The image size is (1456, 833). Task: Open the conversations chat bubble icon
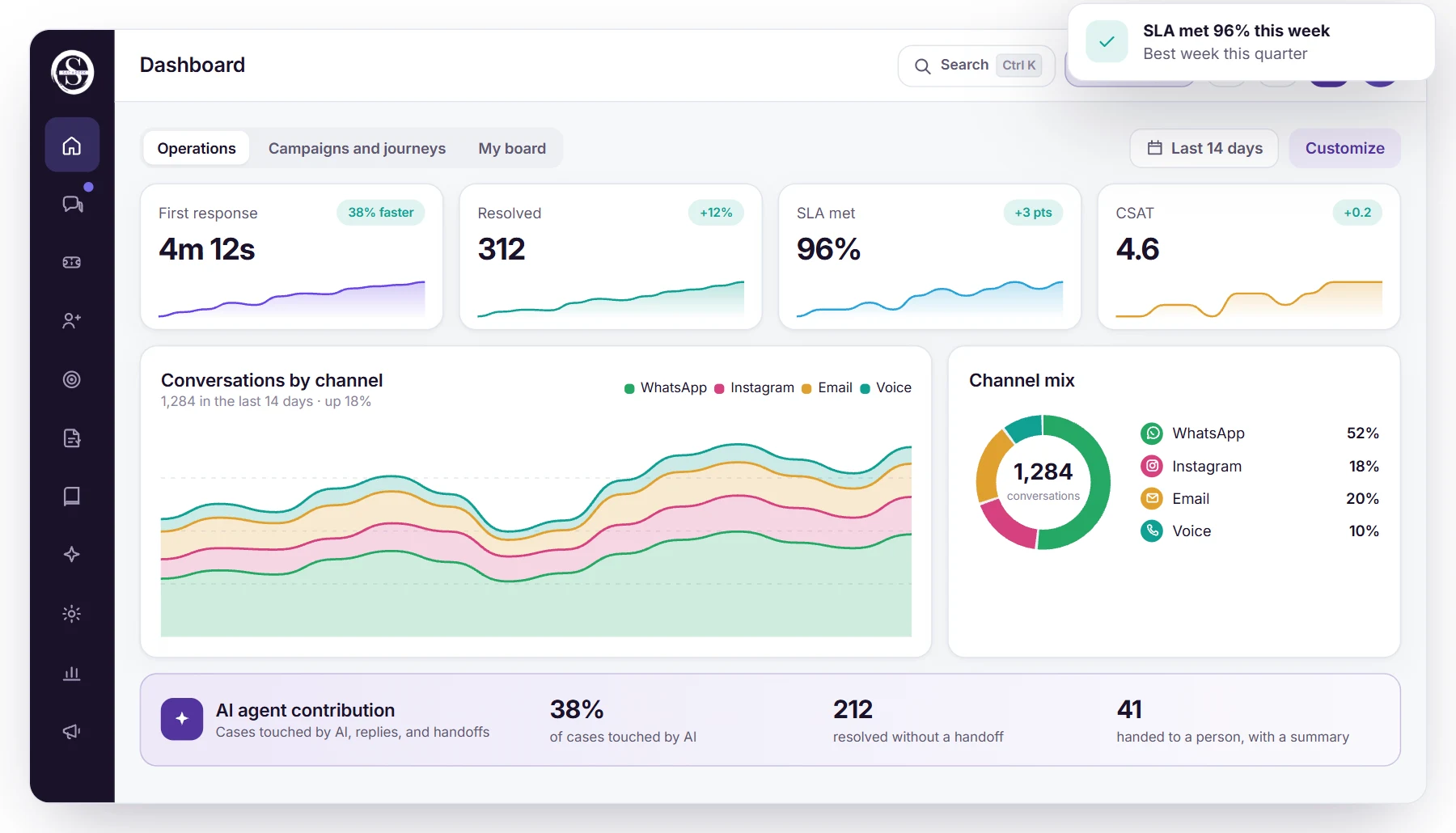(72, 204)
